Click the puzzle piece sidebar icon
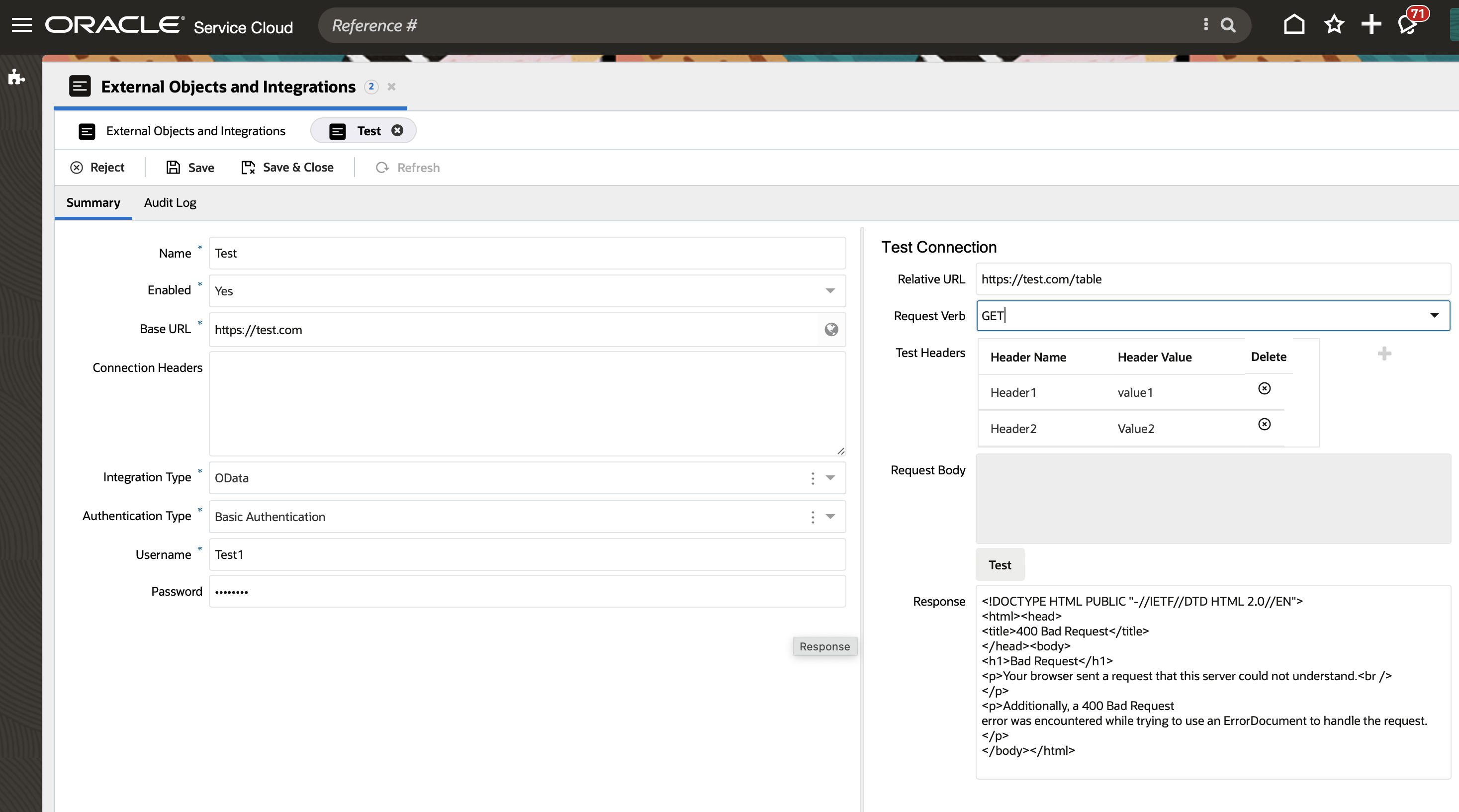This screenshot has height=812, width=1459. [x=16, y=77]
